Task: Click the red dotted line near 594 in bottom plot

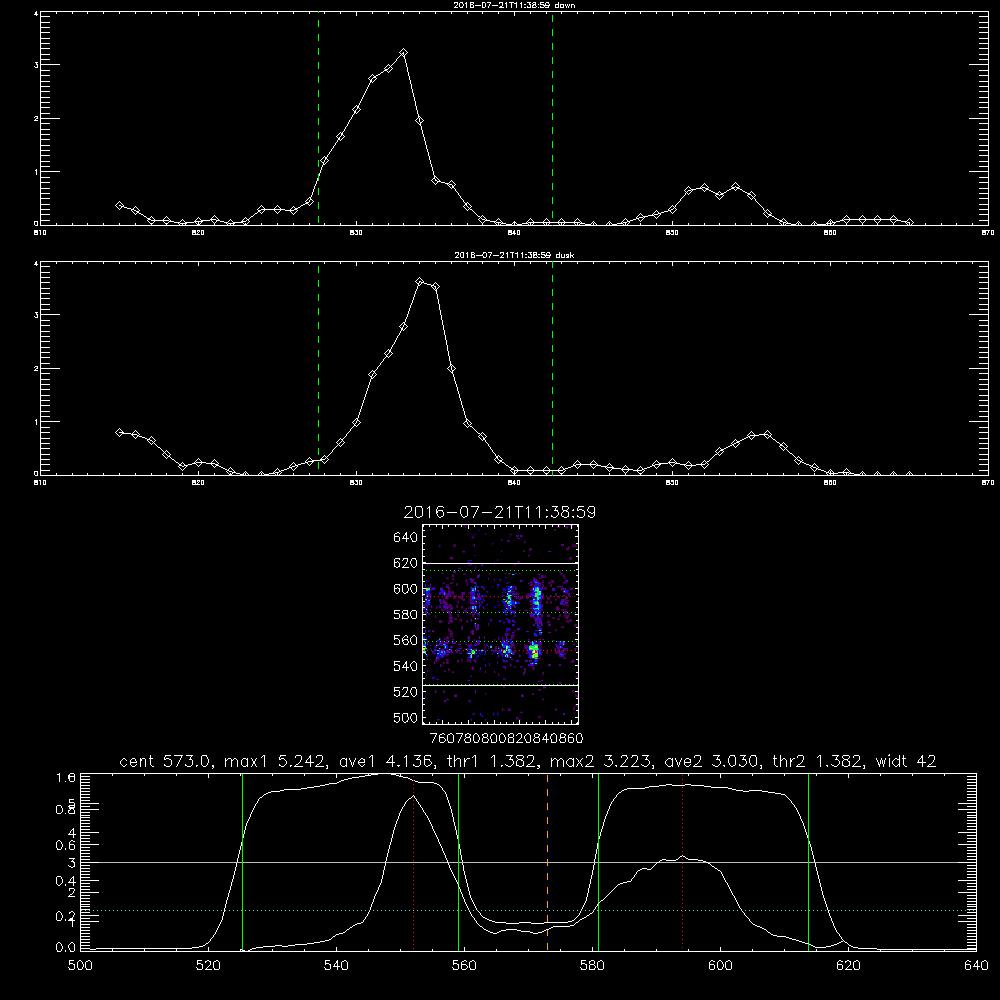Action: pos(682,862)
